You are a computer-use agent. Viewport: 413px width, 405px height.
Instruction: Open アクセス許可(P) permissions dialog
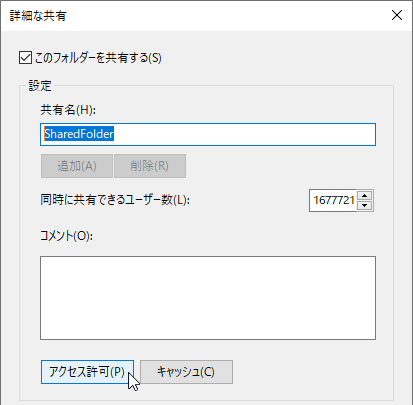click(87, 372)
